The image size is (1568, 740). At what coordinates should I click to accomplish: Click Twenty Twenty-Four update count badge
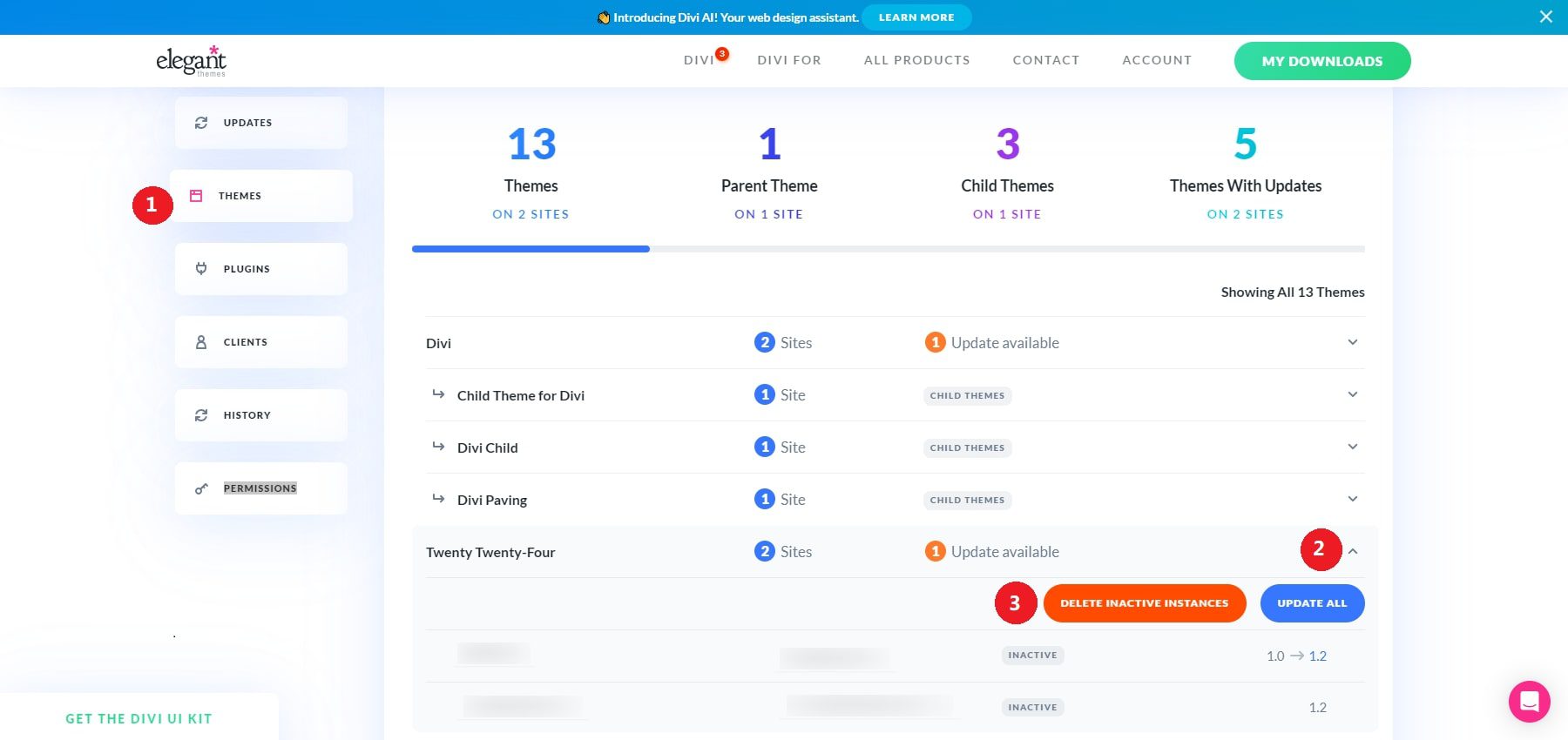[x=935, y=551]
